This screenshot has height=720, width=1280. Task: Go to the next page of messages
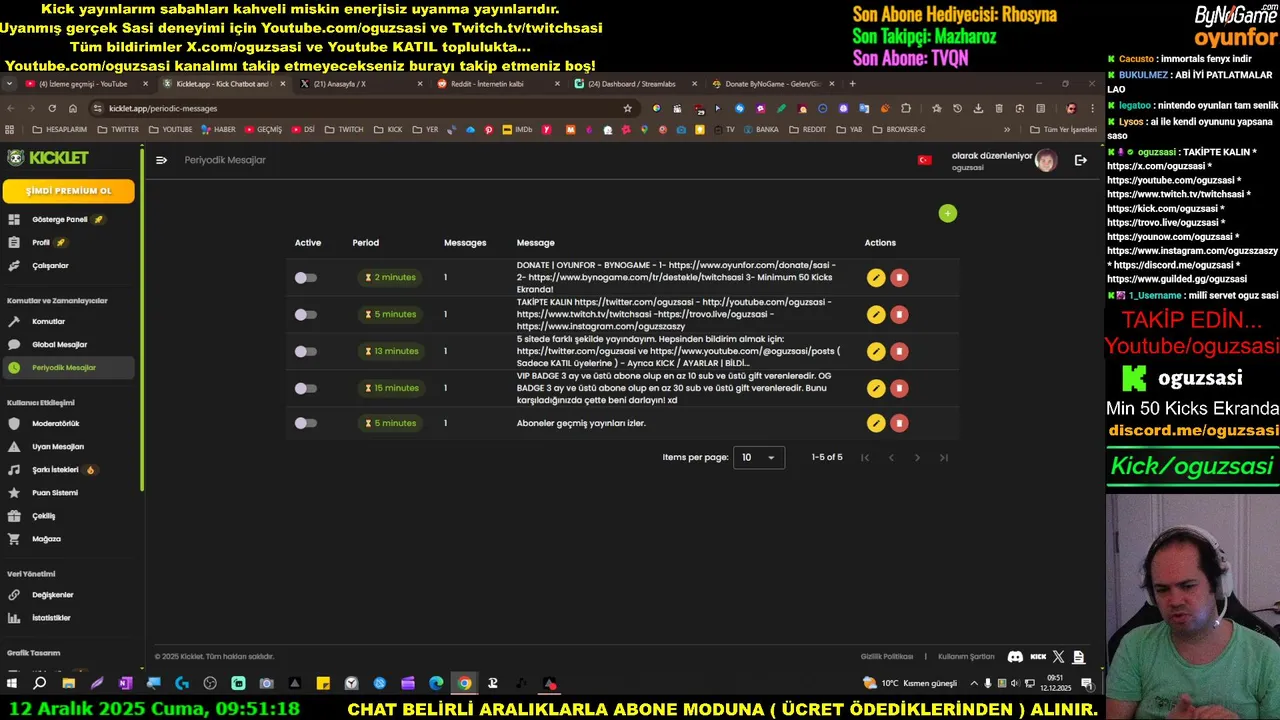coord(917,458)
